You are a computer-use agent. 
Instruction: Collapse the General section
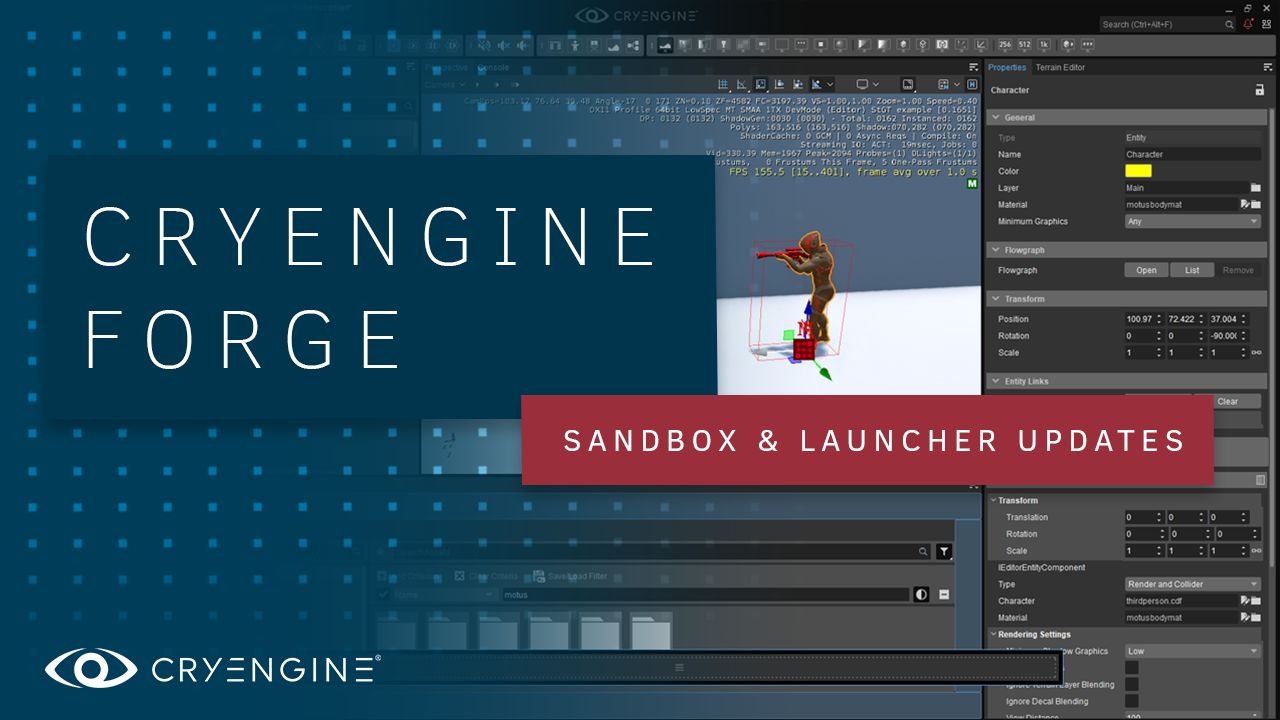[x=1126, y=117]
